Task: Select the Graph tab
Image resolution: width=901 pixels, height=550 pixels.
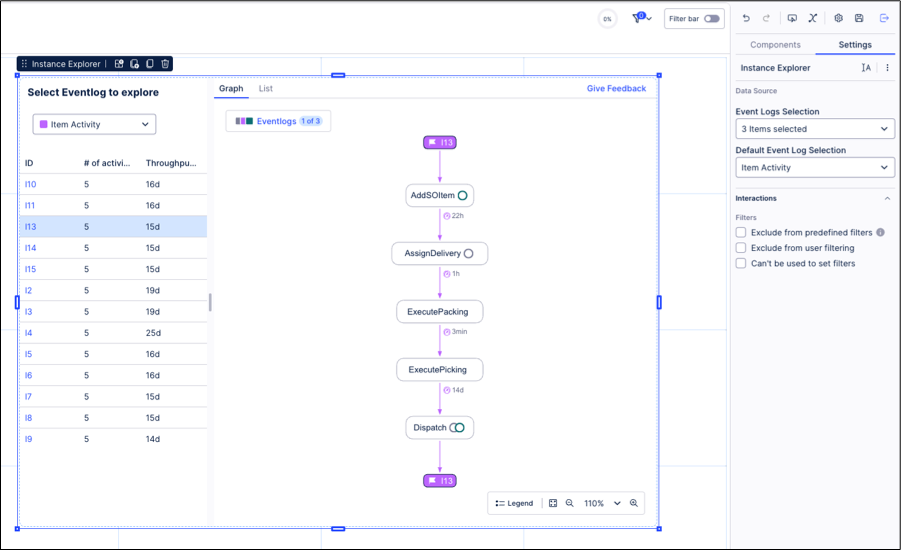Action: tap(231, 89)
